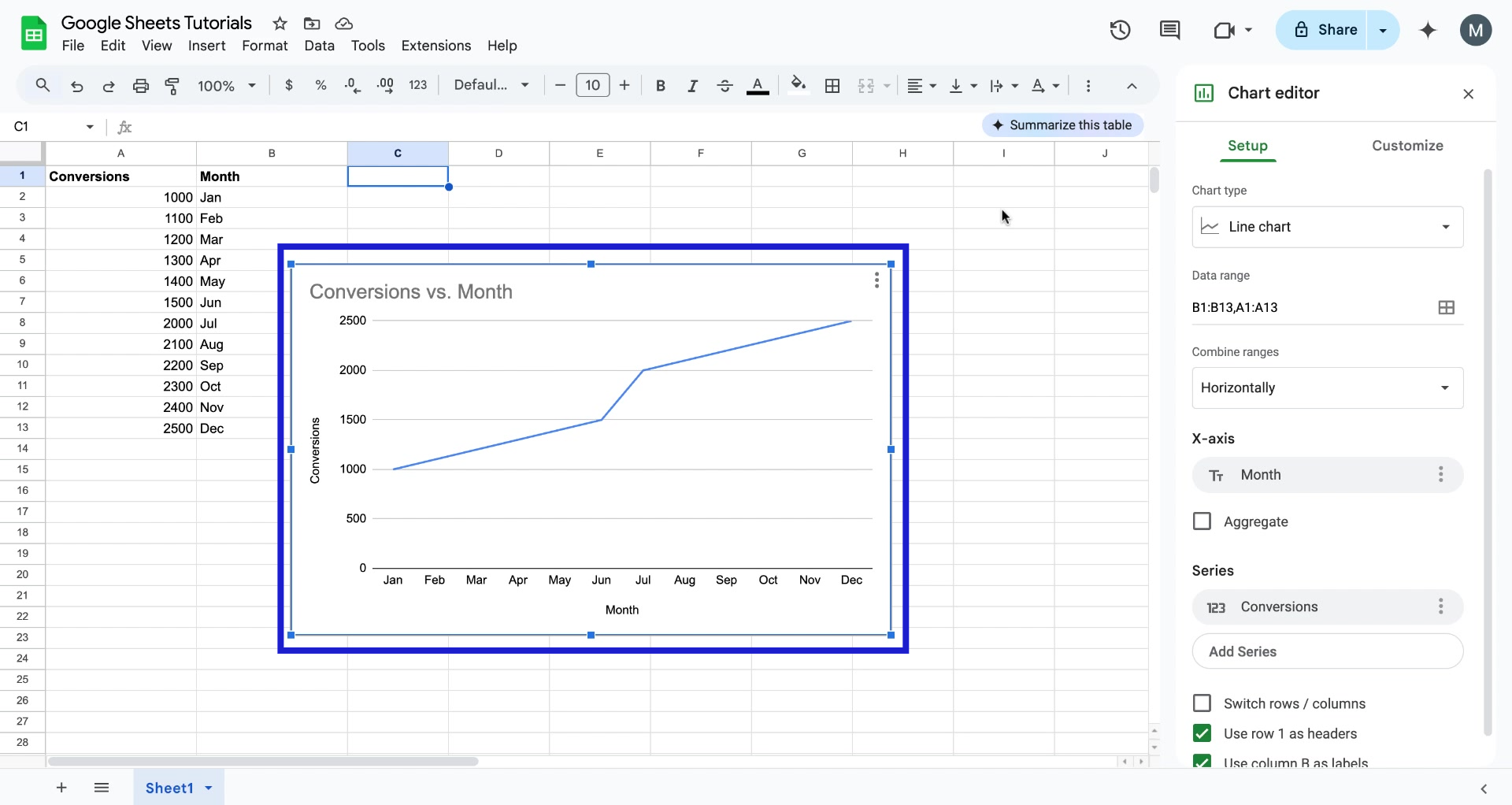Toggle bold formatting
The height and width of the screenshot is (805, 1512).
(x=660, y=85)
